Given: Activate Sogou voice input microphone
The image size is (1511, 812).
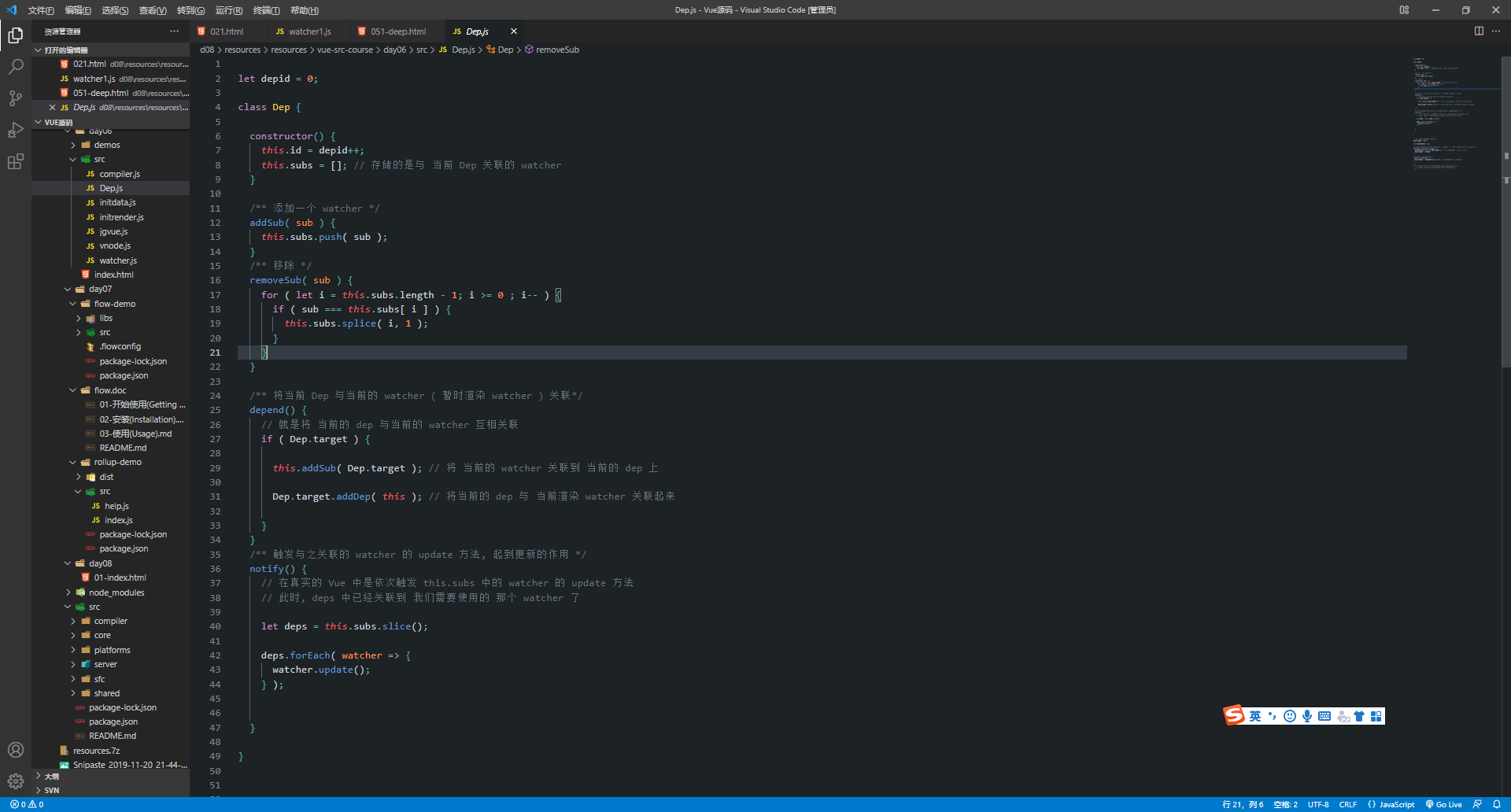Looking at the screenshot, I should coord(1307,716).
